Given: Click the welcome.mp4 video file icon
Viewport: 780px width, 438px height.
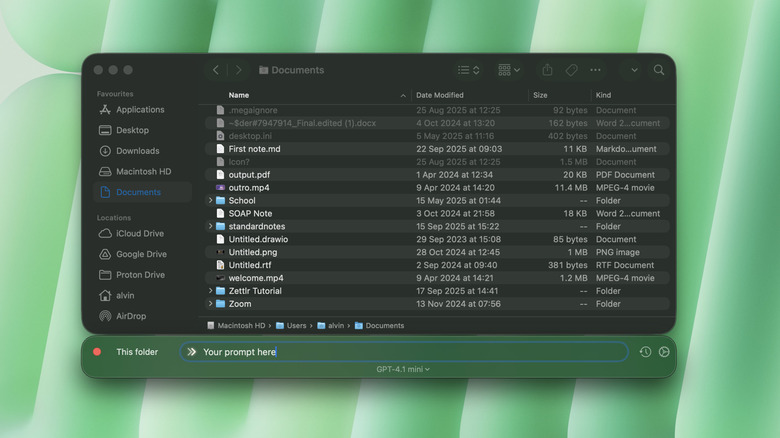Looking at the screenshot, I should (220, 278).
